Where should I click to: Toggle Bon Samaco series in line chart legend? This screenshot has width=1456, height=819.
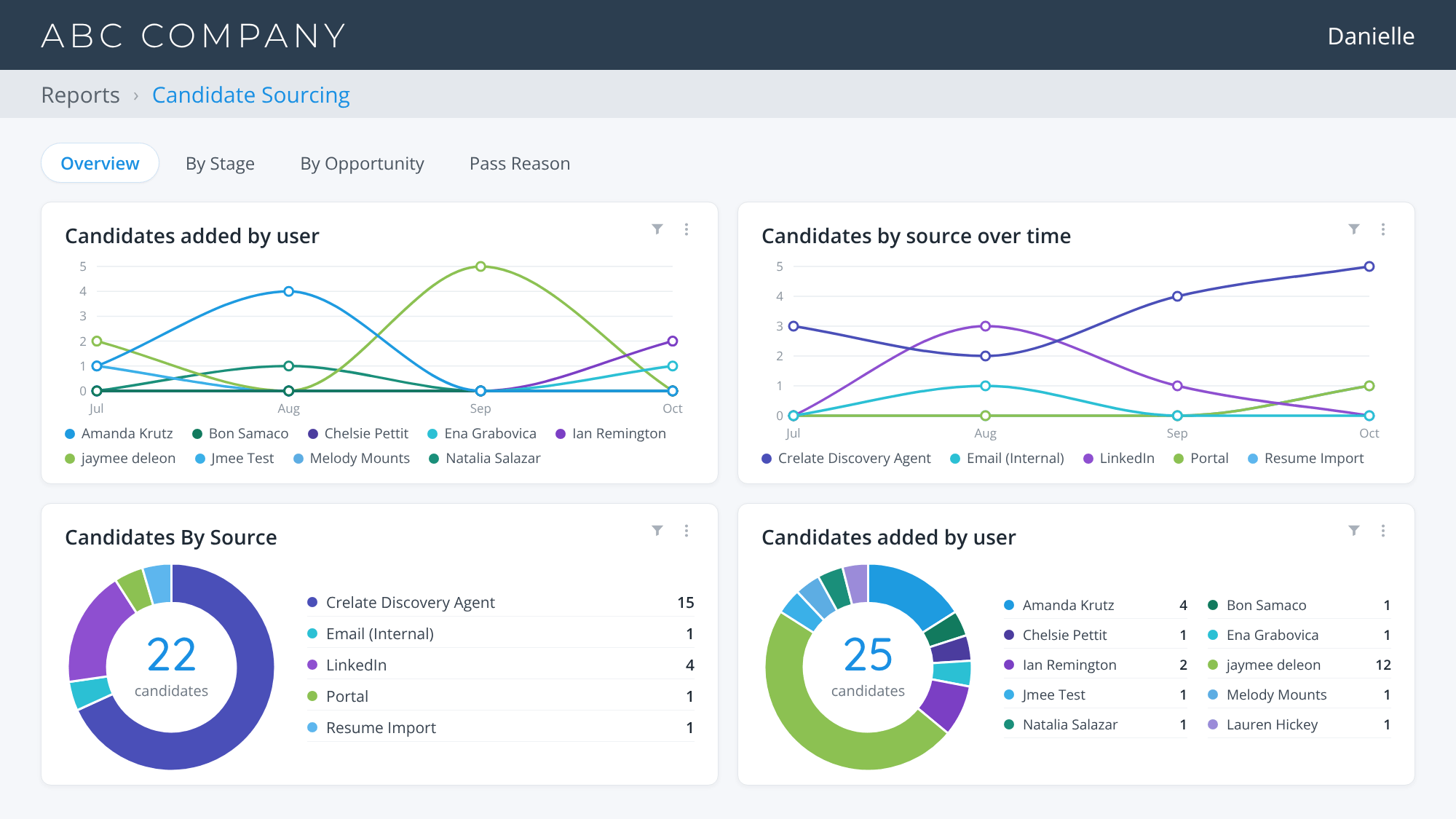point(240,433)
